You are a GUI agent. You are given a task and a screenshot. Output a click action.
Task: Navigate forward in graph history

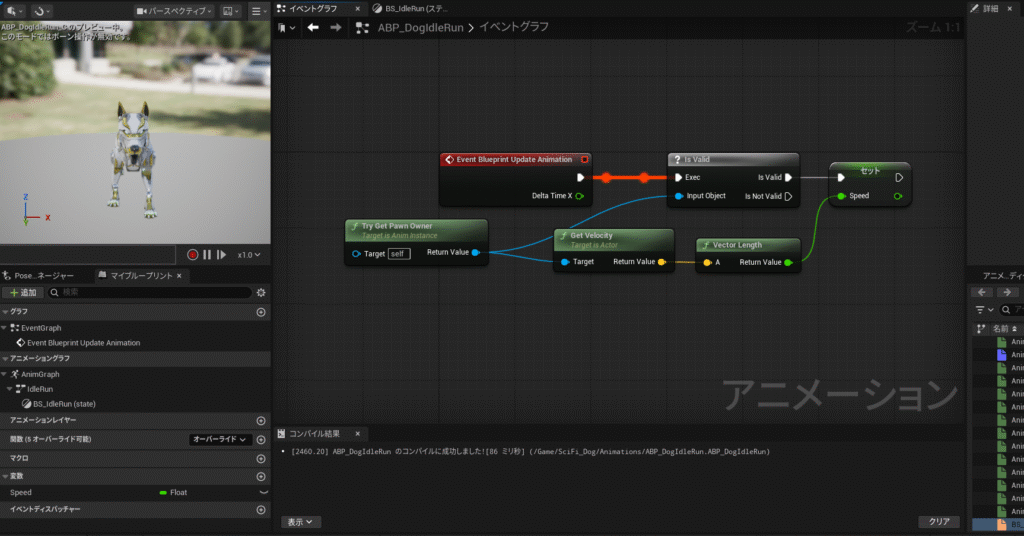click(x=336, y=27)
